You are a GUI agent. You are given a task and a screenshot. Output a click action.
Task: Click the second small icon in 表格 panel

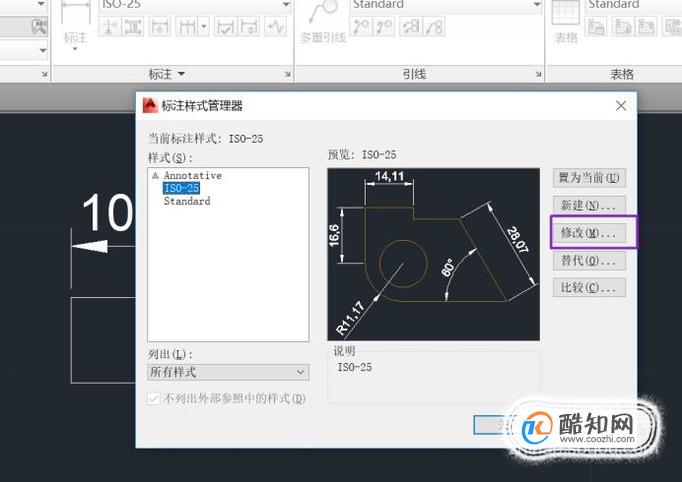point(623,27)
